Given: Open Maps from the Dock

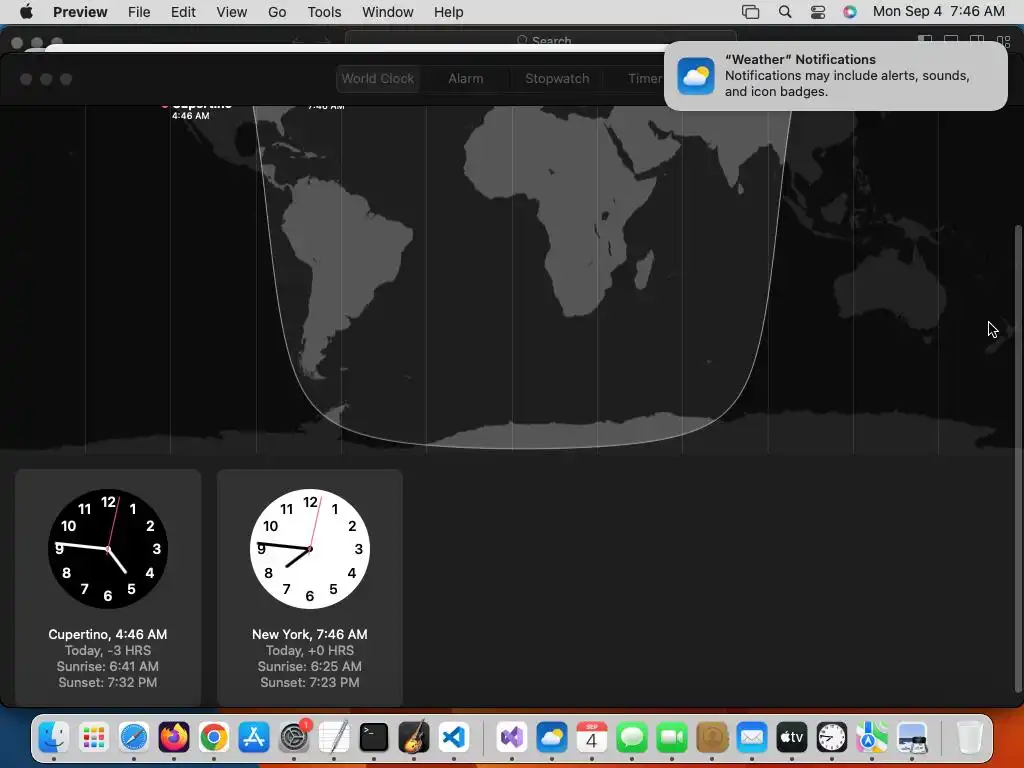Looking at the screenshot, I should (x=872, y=737).
